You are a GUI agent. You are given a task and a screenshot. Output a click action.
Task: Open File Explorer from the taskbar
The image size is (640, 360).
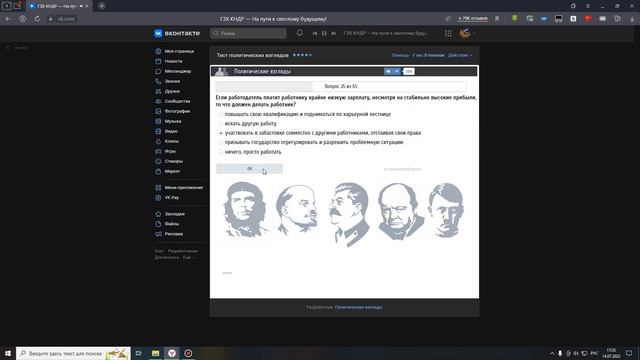tap(155, 353)
